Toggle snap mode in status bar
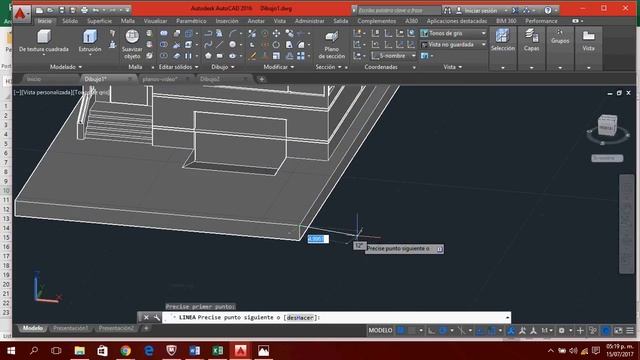 coord(412,330)
